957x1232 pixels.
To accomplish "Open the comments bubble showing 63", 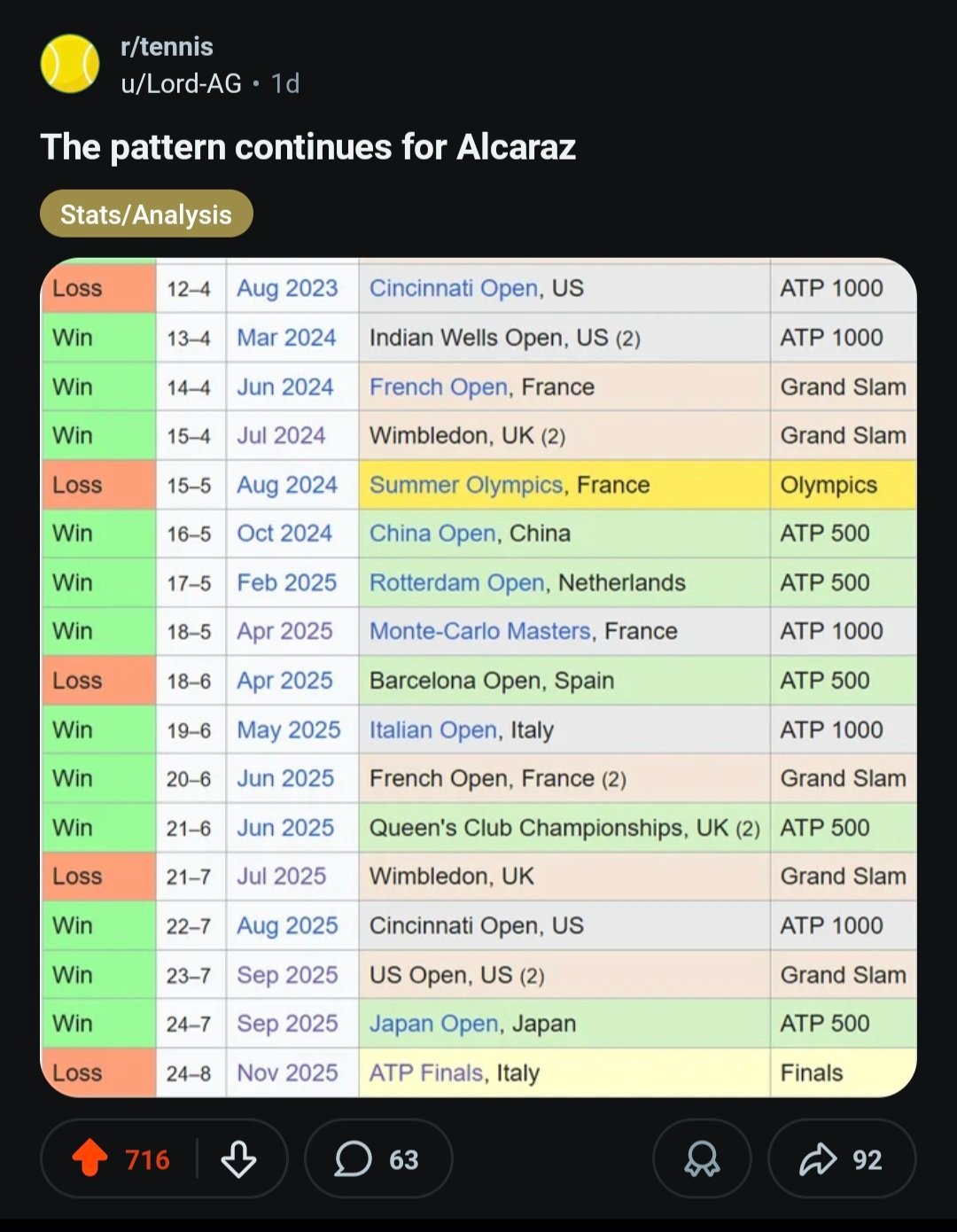I will coord(377,1158).
